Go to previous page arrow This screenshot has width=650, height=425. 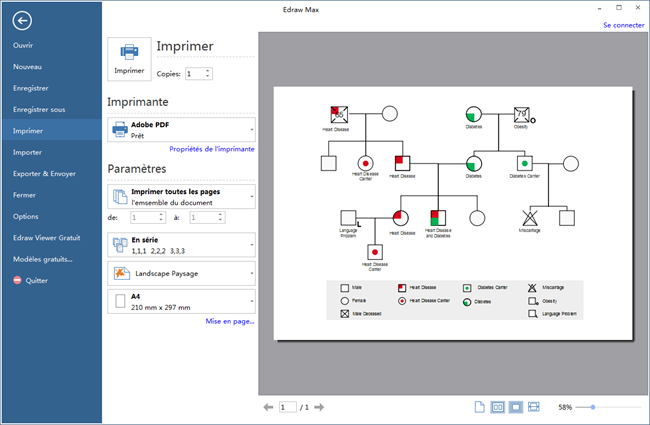268,407
